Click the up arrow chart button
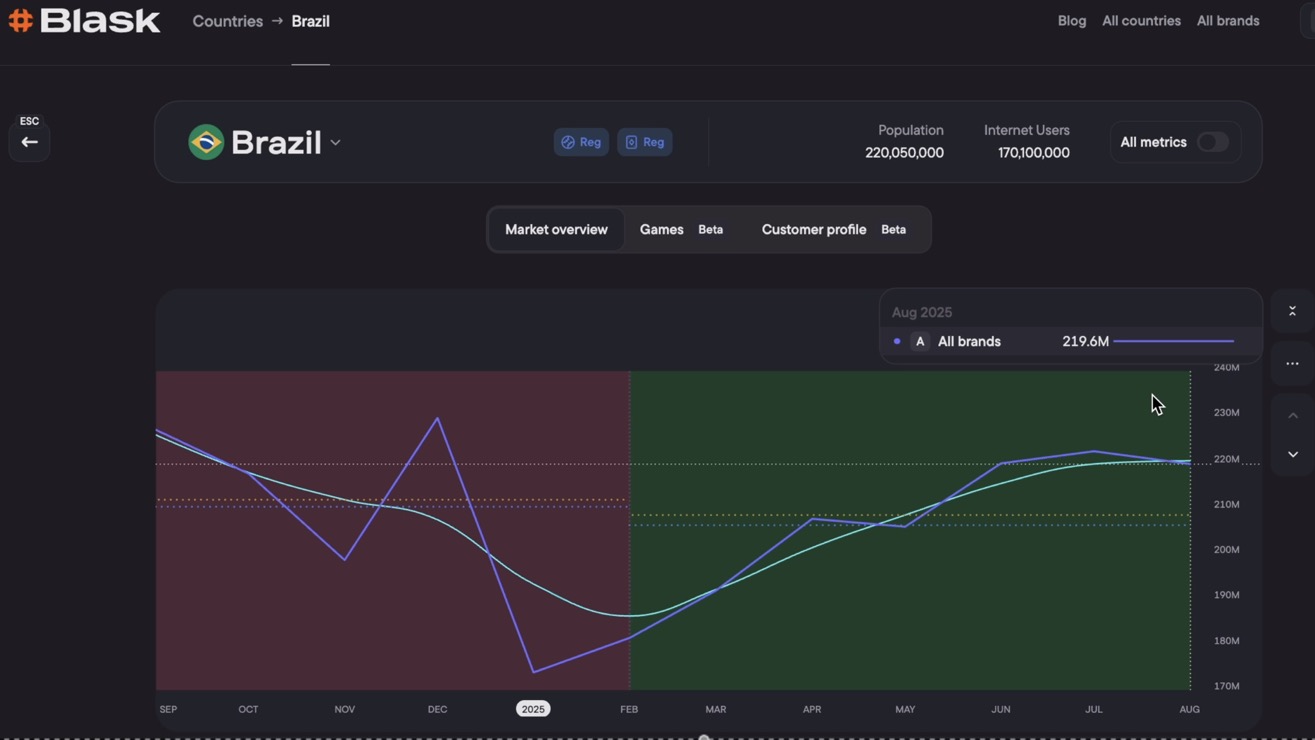The height and width of the screenshot is (740, 1315). point(1292,416)
